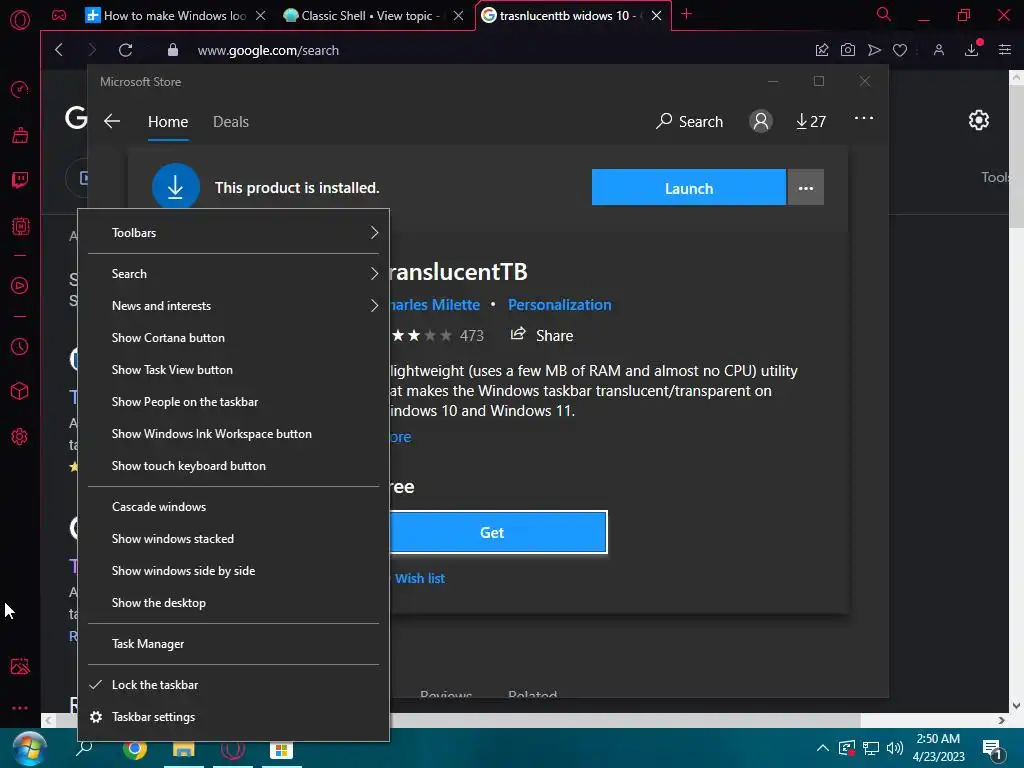Search in the Microsoft Store

tap(690, 121)
